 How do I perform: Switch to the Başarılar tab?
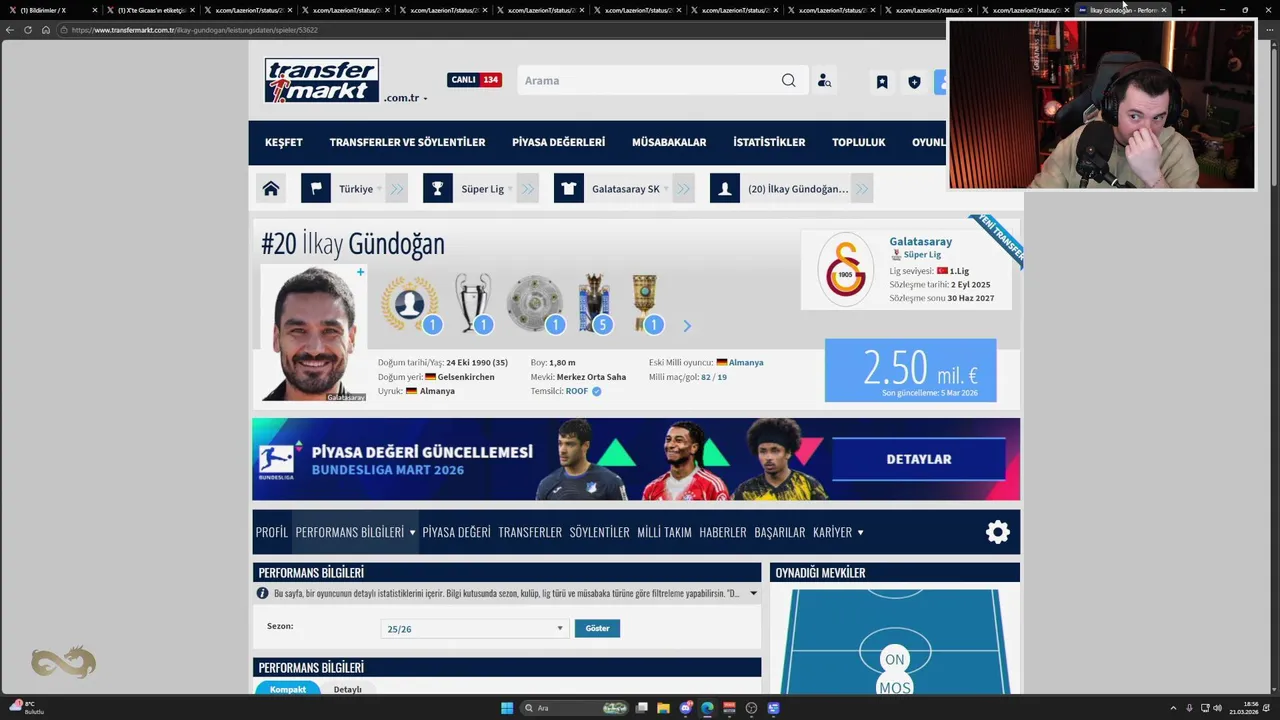click(780, 532)
